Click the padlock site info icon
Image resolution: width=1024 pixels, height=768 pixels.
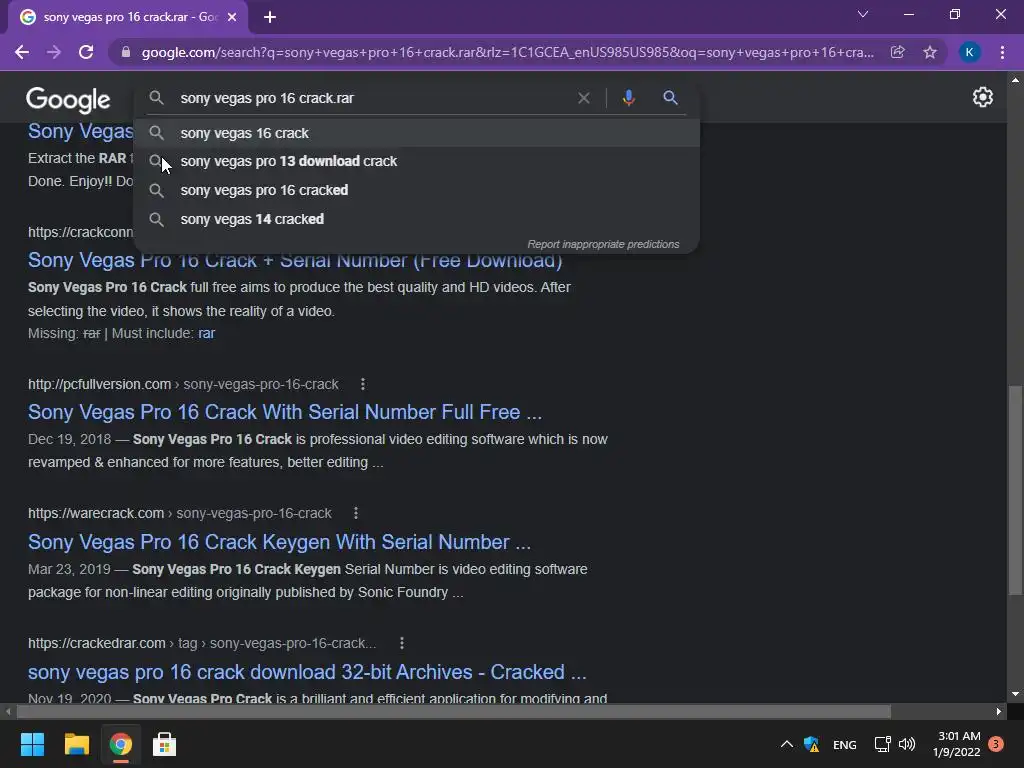[x=126, y=52]
